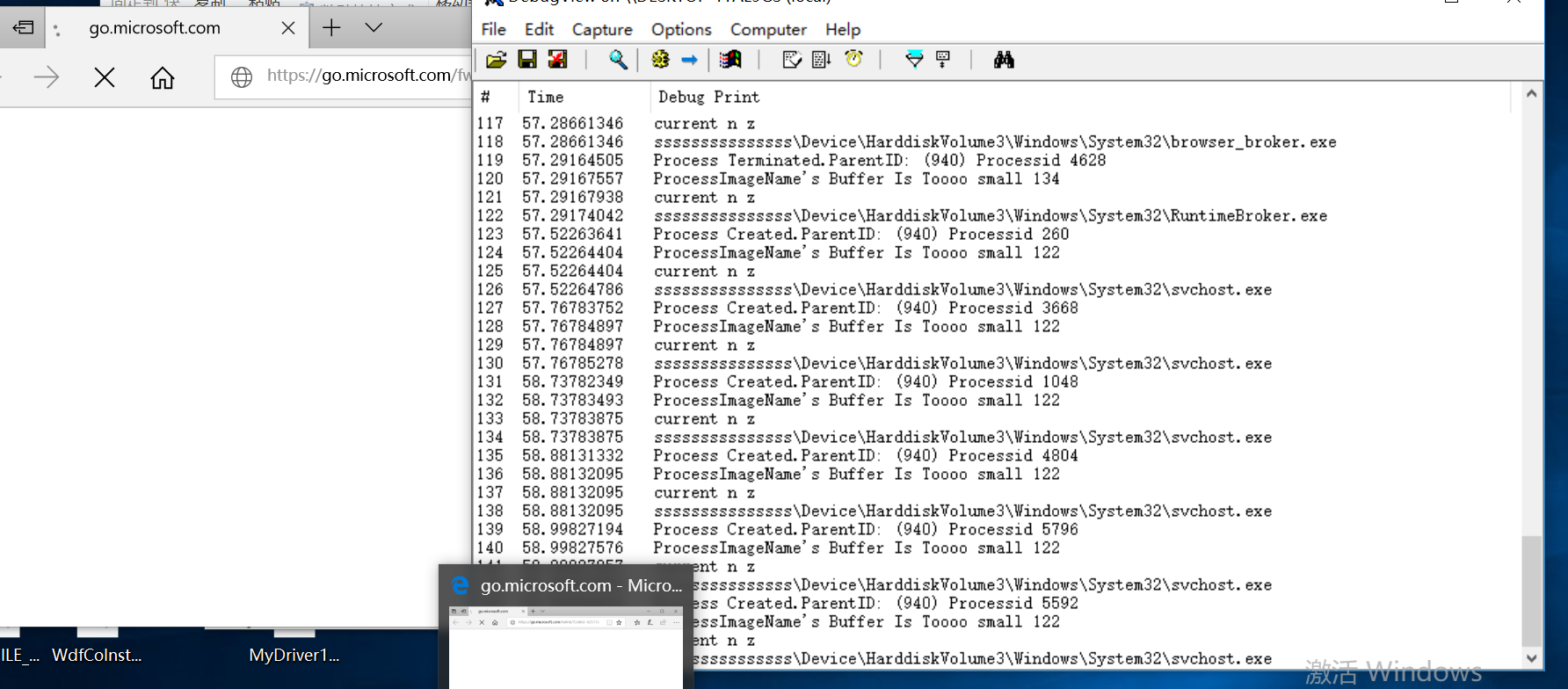
Task: Focus the Edge address bar URL
Action: click(x=369, y=76)
